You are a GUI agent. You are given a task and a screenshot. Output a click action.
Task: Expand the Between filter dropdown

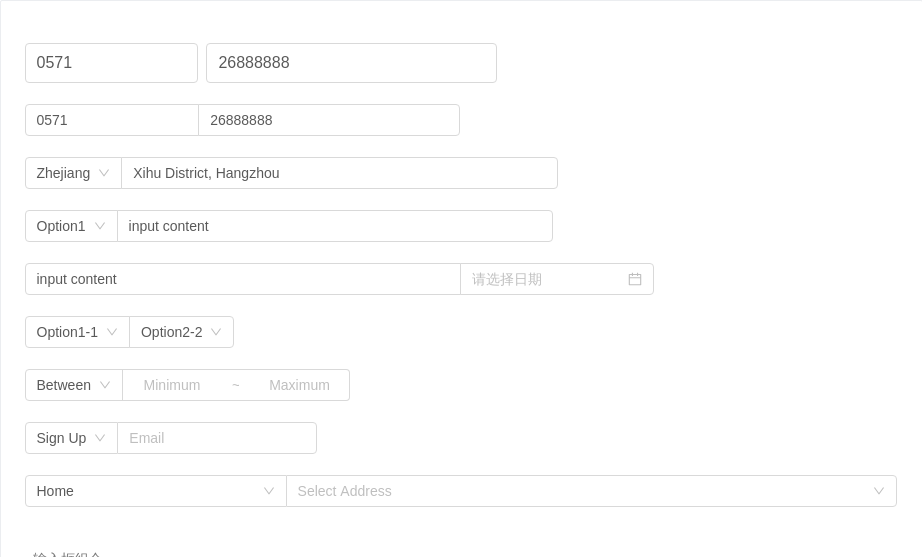pyautogui.click(x=74, y=385)
